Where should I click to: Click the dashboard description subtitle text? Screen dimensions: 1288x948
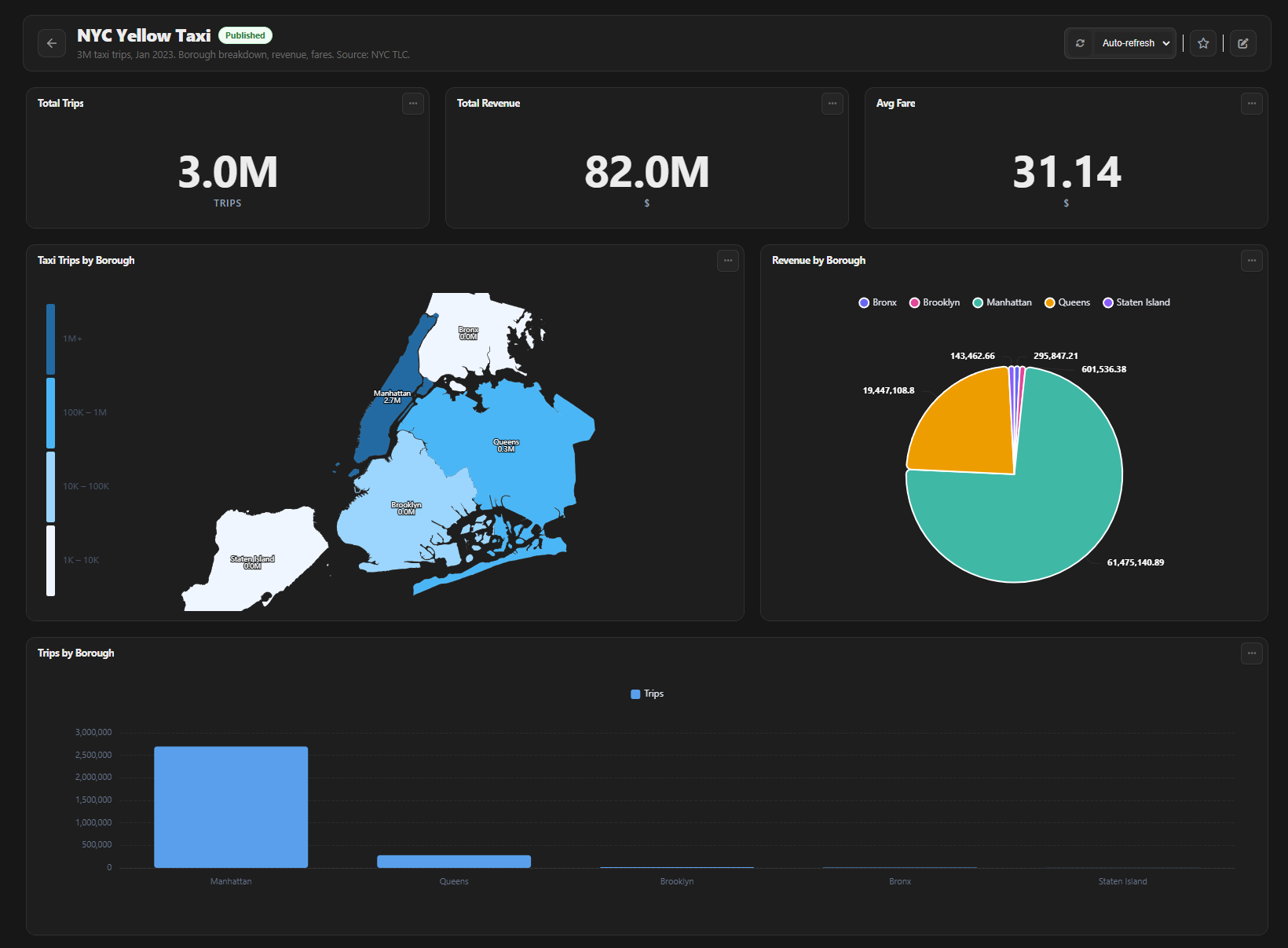point(243,55)
